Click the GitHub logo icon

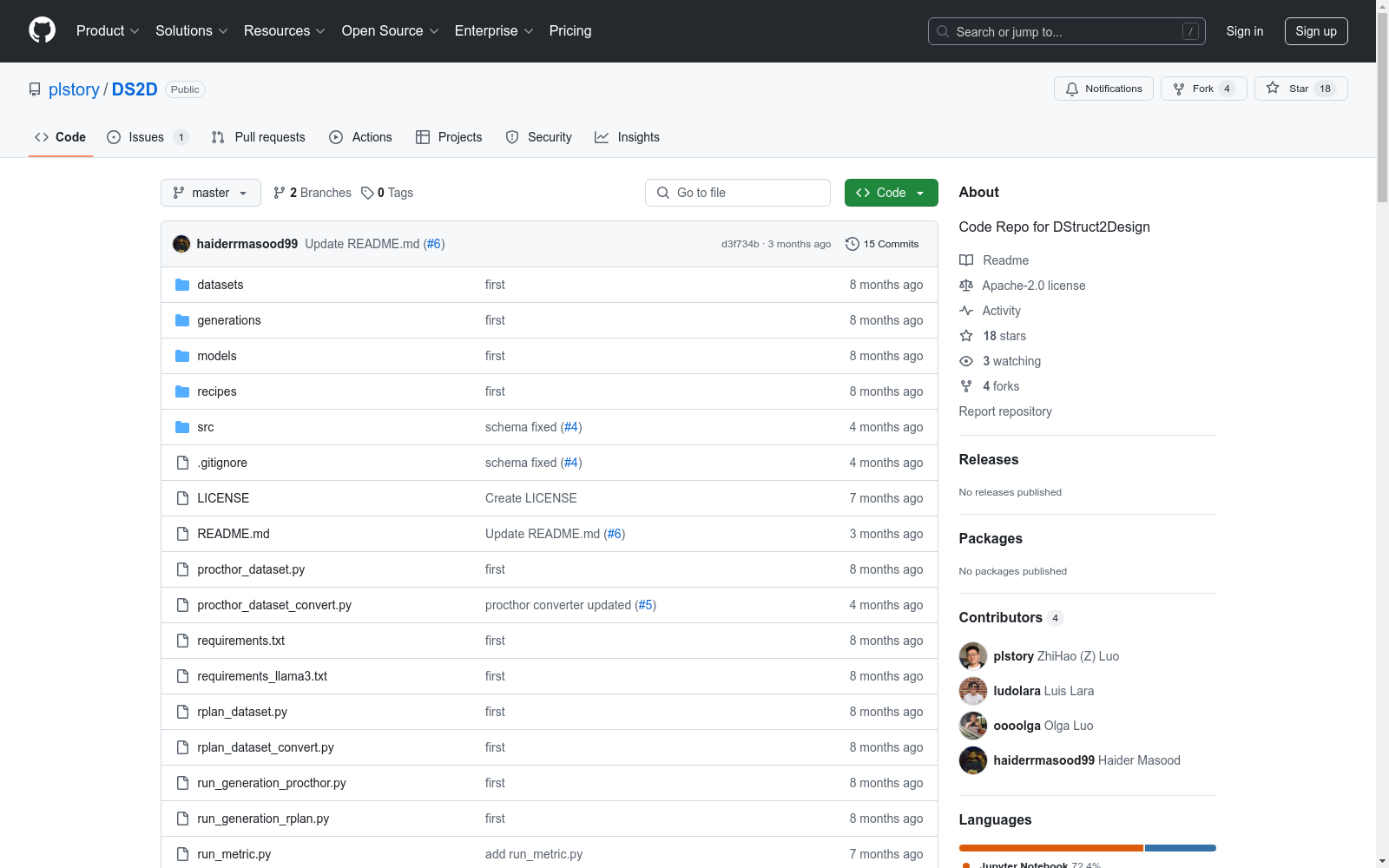42,30
